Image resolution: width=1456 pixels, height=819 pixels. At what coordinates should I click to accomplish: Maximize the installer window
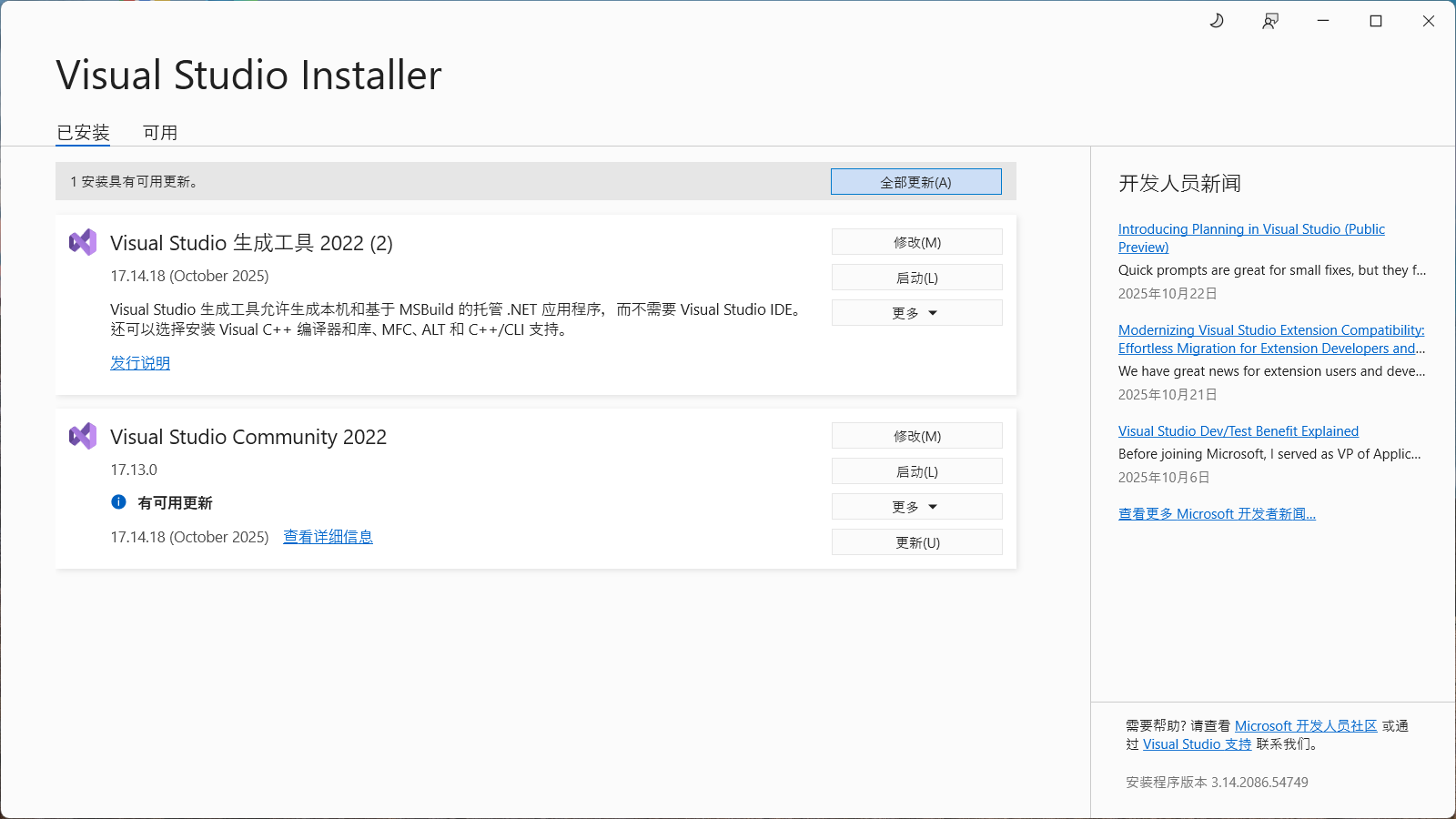(x=1376, y=21)
